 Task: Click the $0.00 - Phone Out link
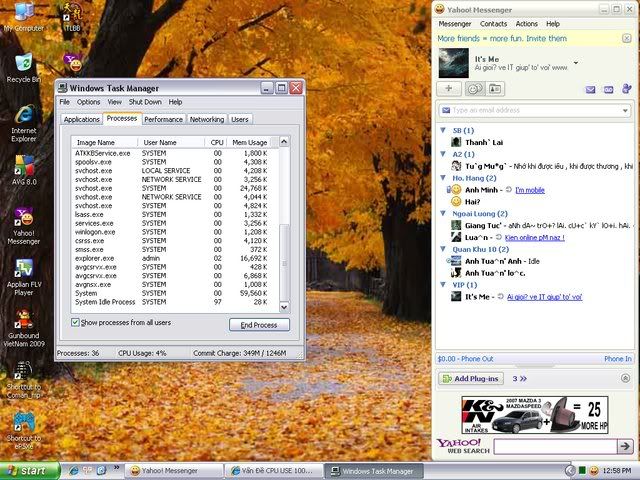[465, 359]
